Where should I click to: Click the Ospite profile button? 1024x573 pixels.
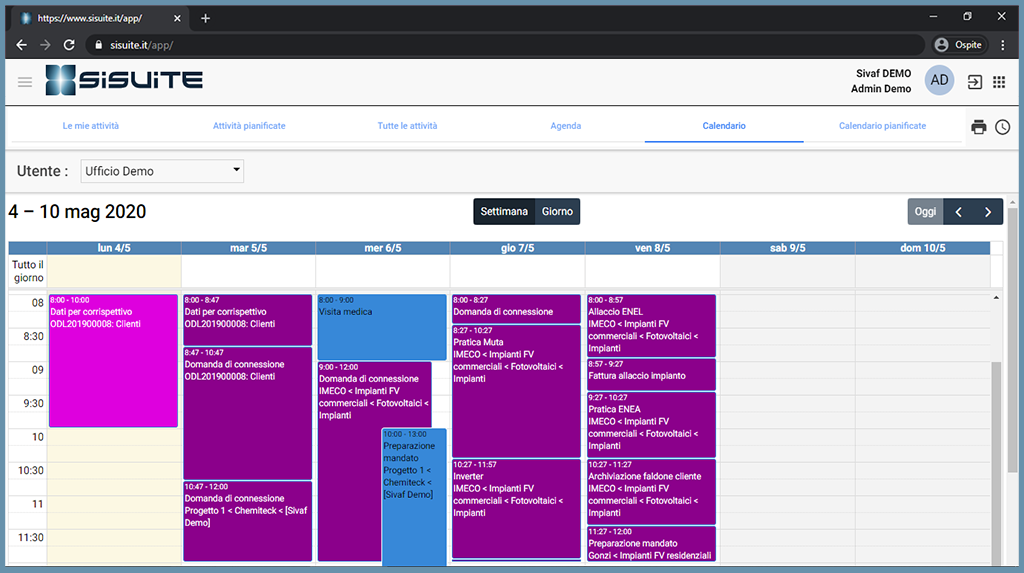(958, 45)
